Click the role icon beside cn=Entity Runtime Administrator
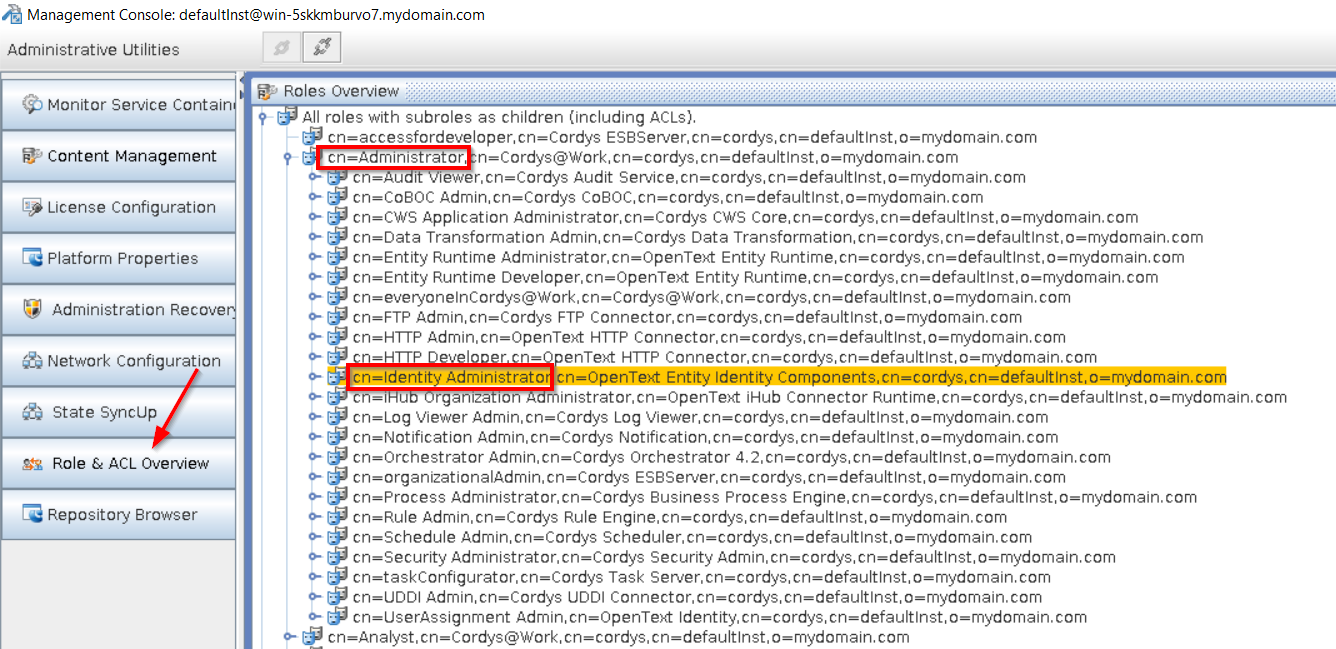The image size is (1336, 649). [338, 257]
